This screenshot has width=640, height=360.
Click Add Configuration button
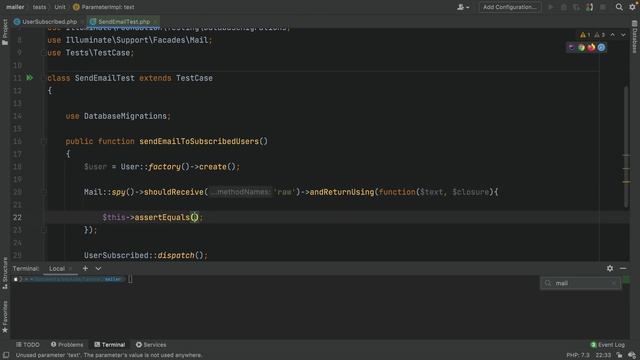510,7
